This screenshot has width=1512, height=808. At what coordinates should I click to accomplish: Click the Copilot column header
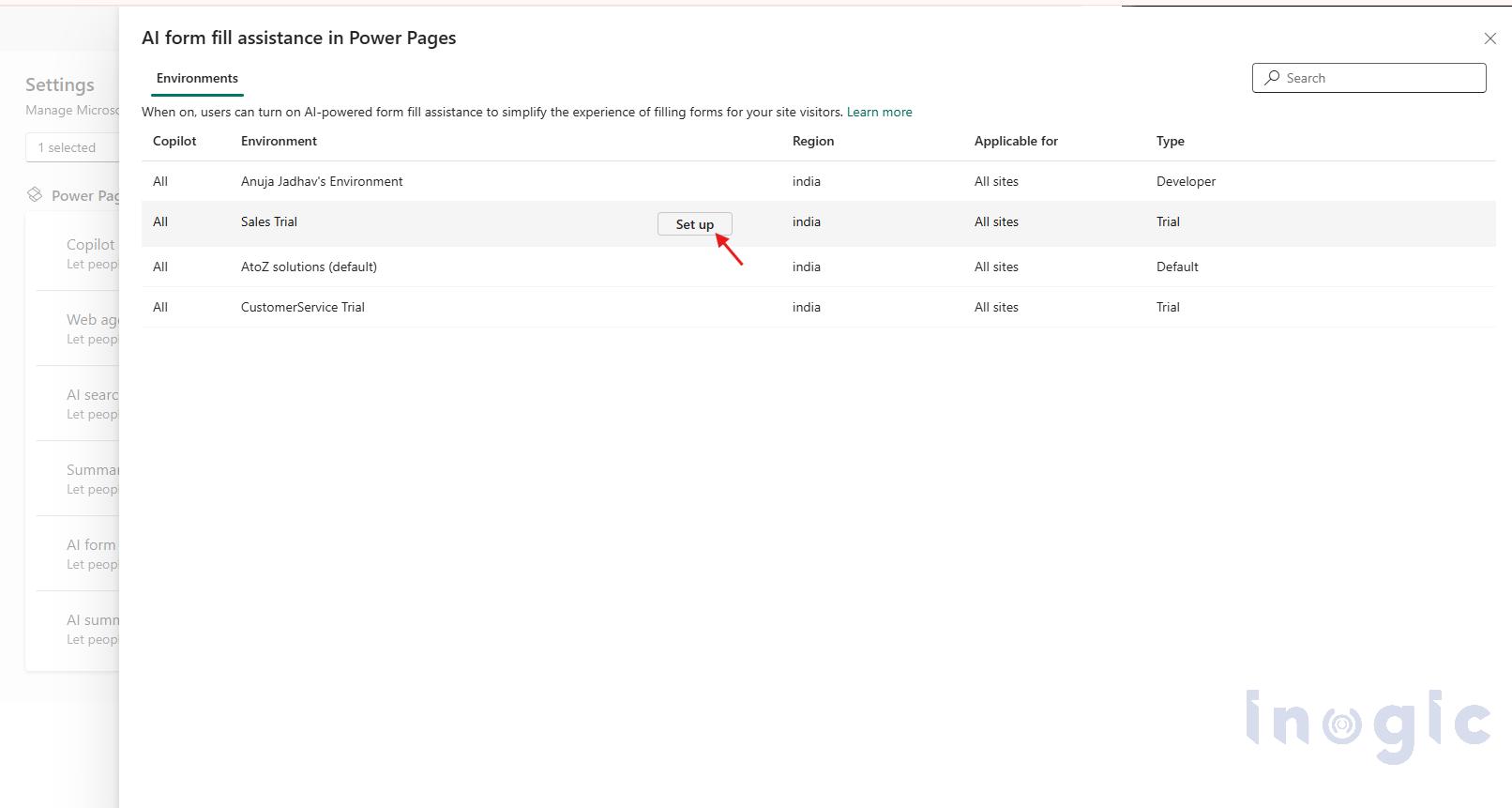[x=174, y=141]
